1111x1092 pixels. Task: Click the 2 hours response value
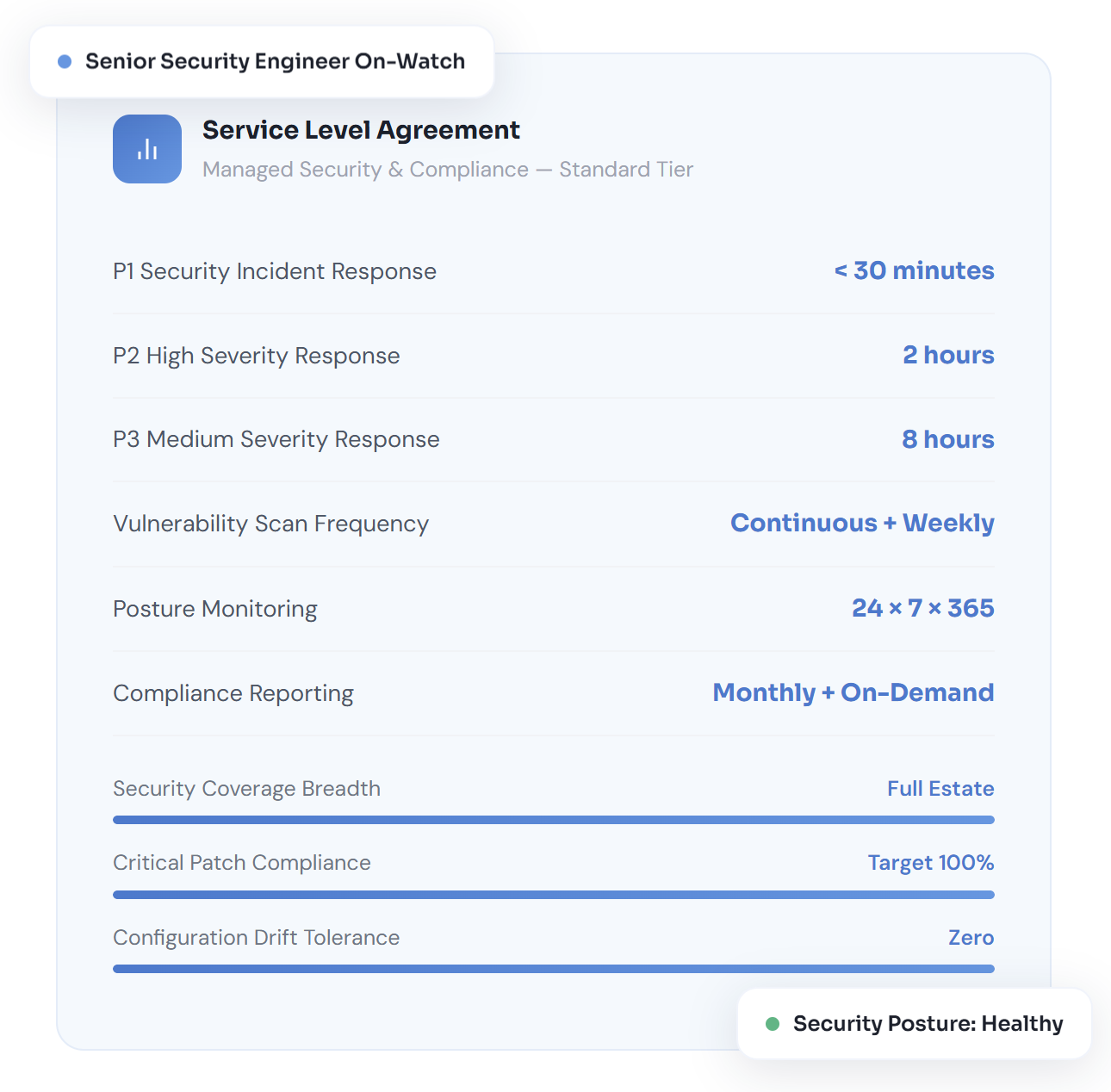tap(948, 355)
